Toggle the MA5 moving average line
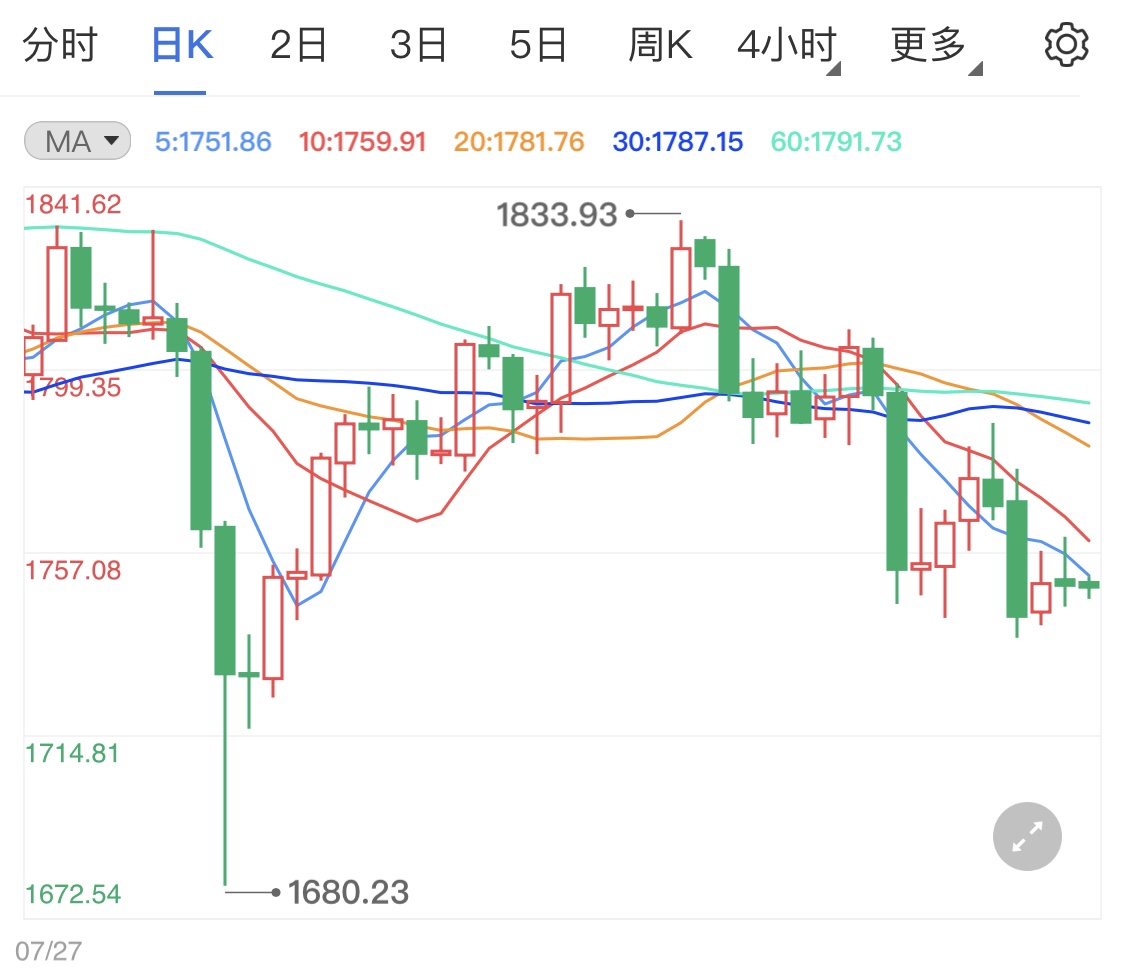The image size is (1125, 975). click(213, 141)
